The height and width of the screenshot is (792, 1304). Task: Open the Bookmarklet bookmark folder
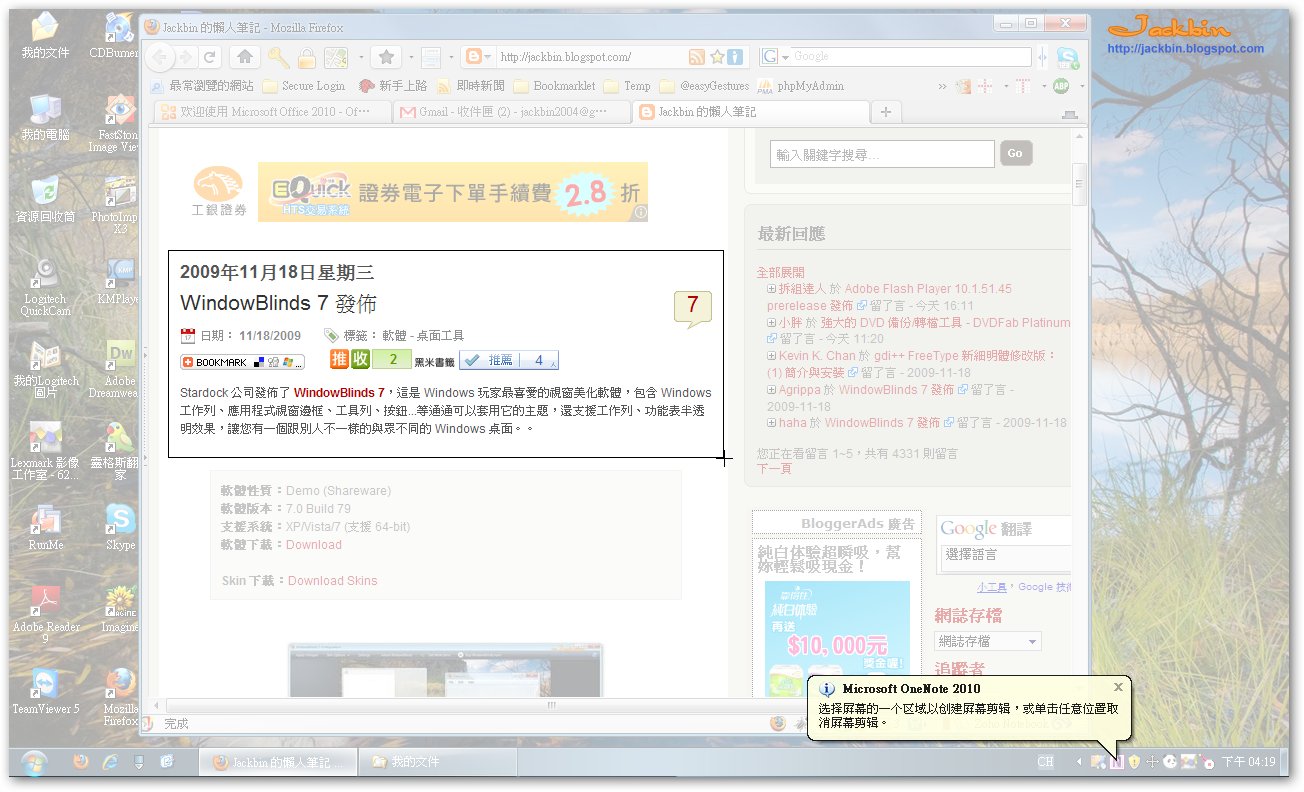pos(554,86)
